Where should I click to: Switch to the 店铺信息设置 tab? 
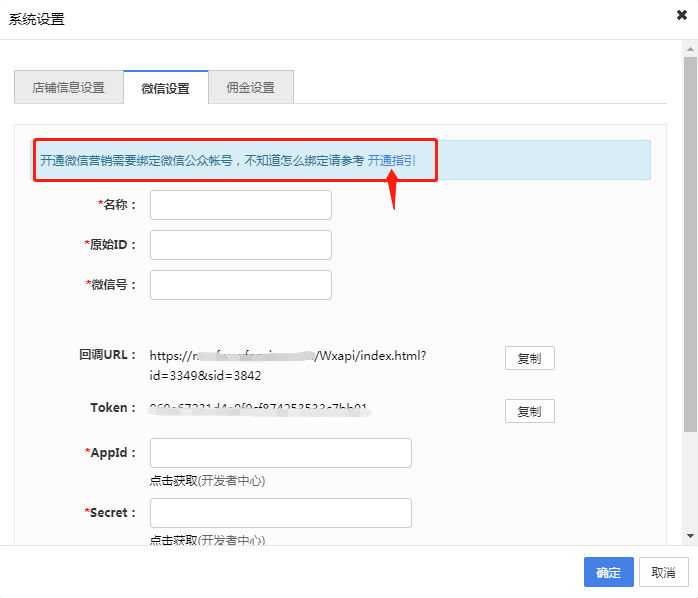pyautogui.click(x=69, y=87)
